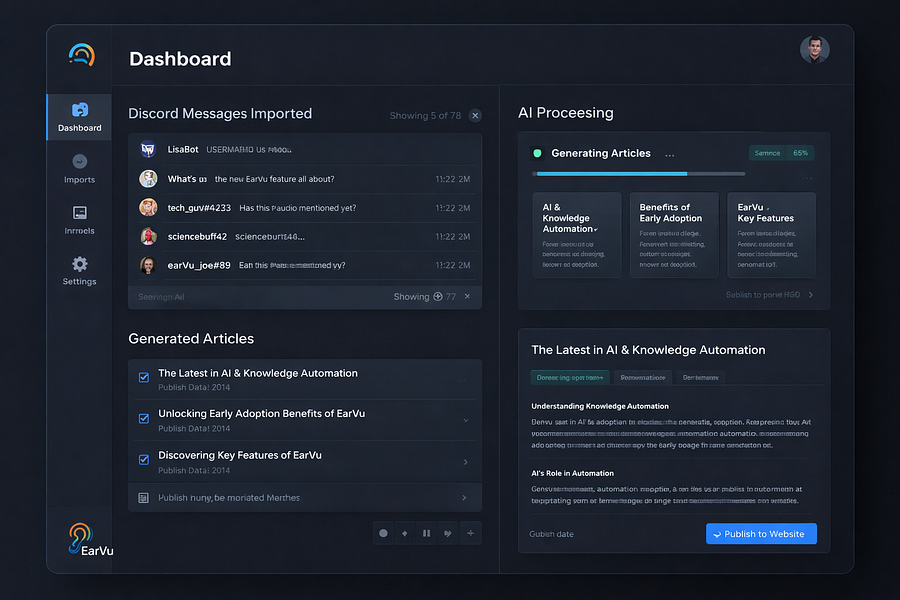
Task: Open the Dashboard sidebar icon
Action: click(80, 110)
